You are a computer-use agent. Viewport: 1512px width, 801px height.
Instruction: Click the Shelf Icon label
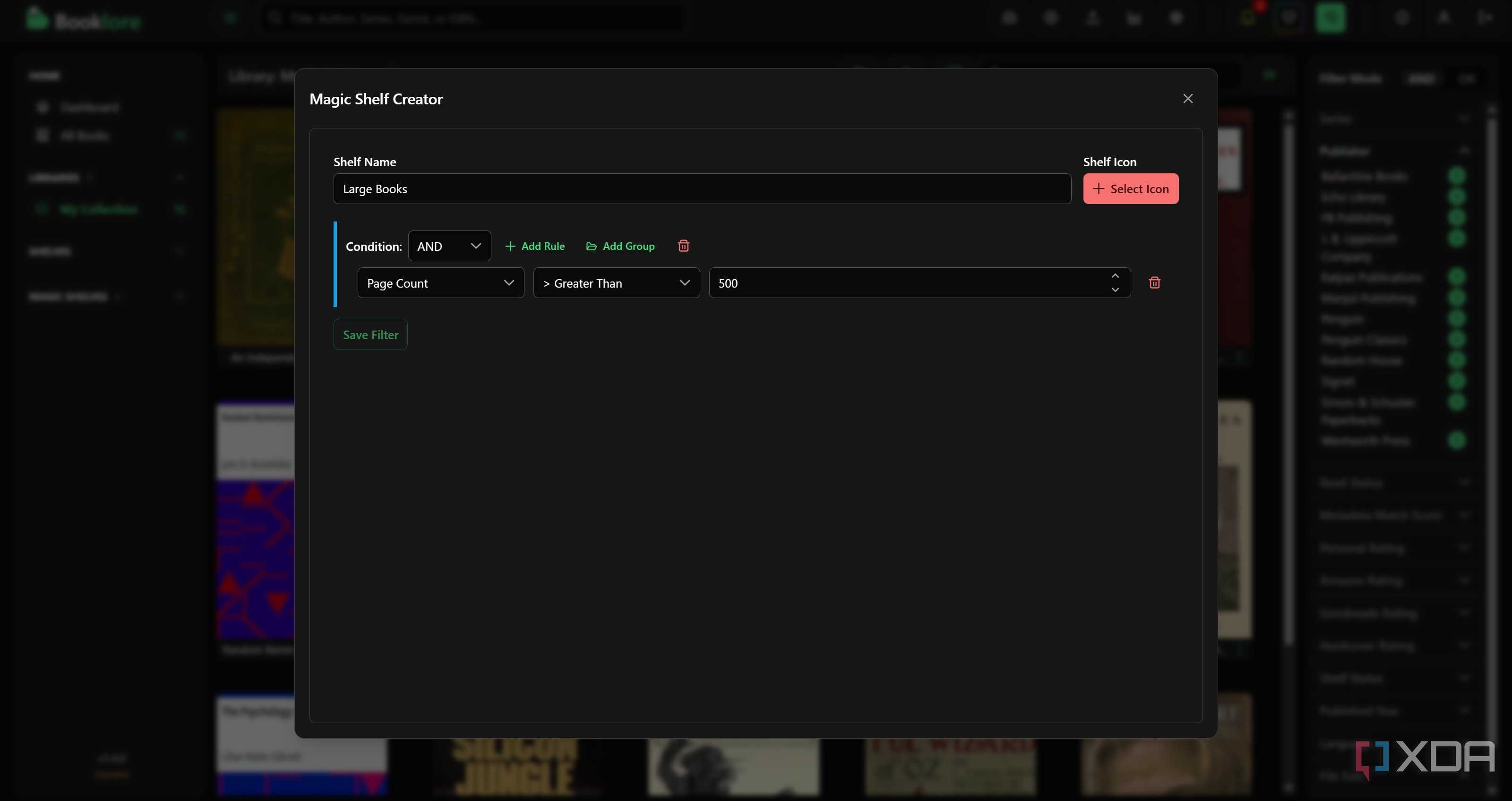pyautogui.click(x=1109, y=162)
